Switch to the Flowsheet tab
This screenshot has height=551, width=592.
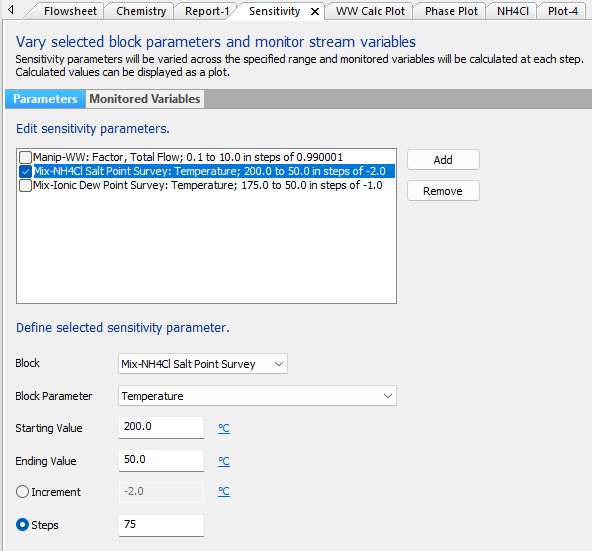(70, 11)
